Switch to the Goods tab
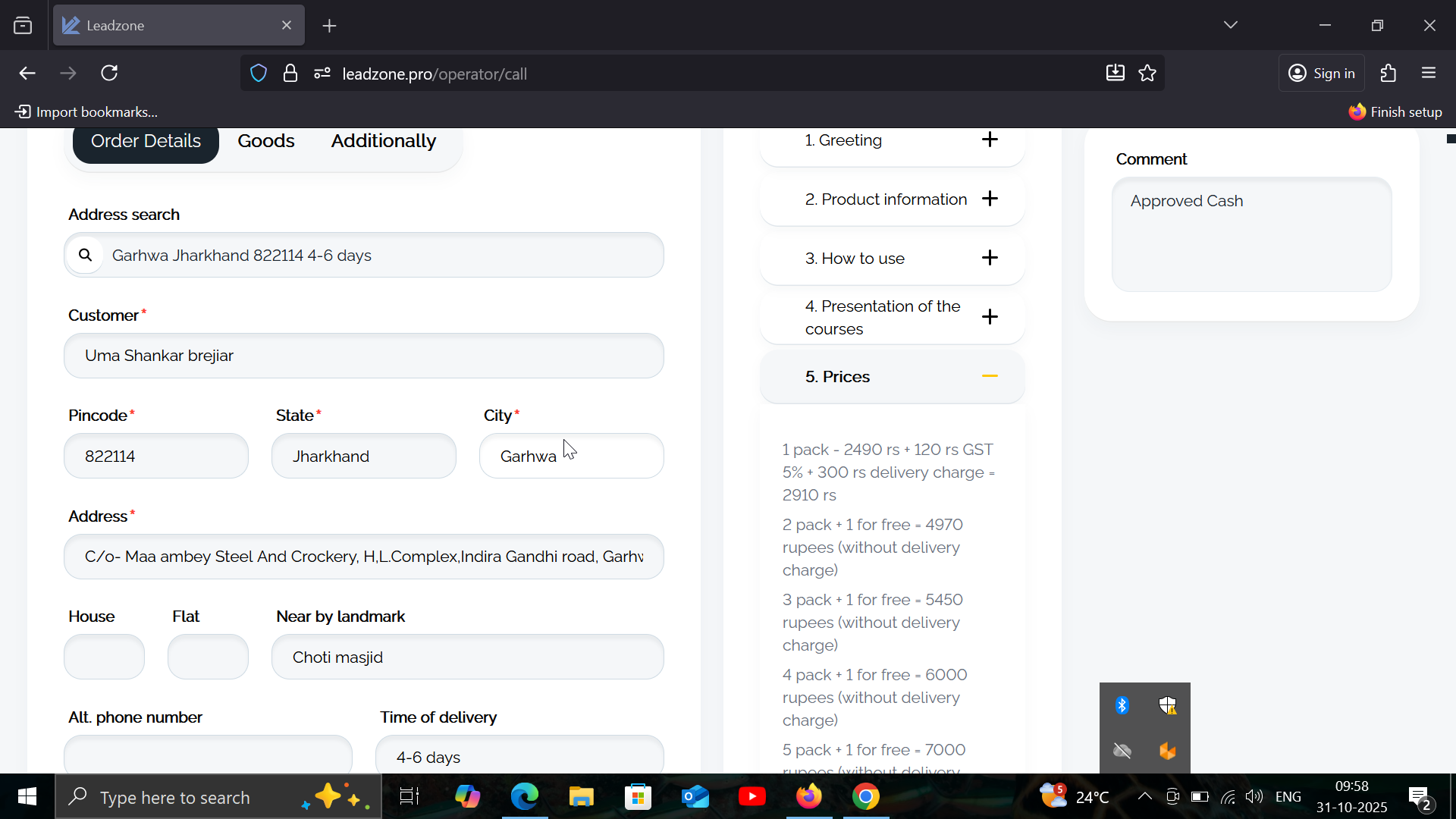 point(265,141)
